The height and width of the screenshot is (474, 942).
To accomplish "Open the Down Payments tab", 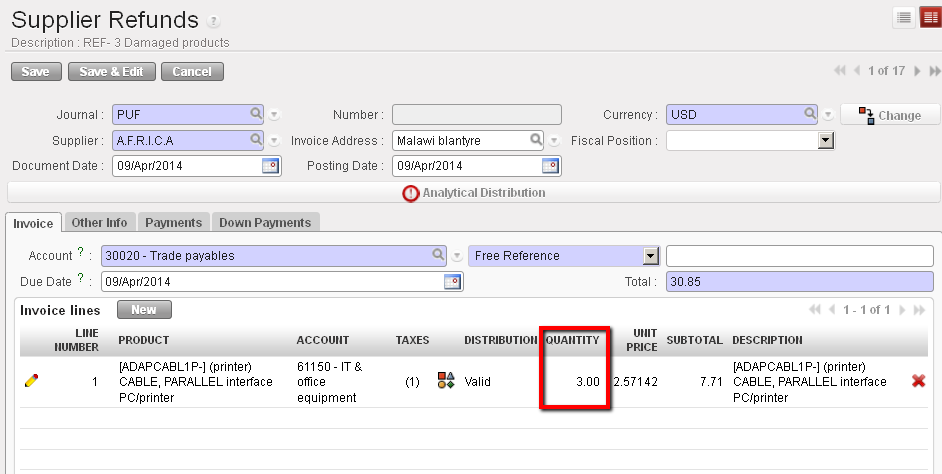I will click(x=265, y=223).
